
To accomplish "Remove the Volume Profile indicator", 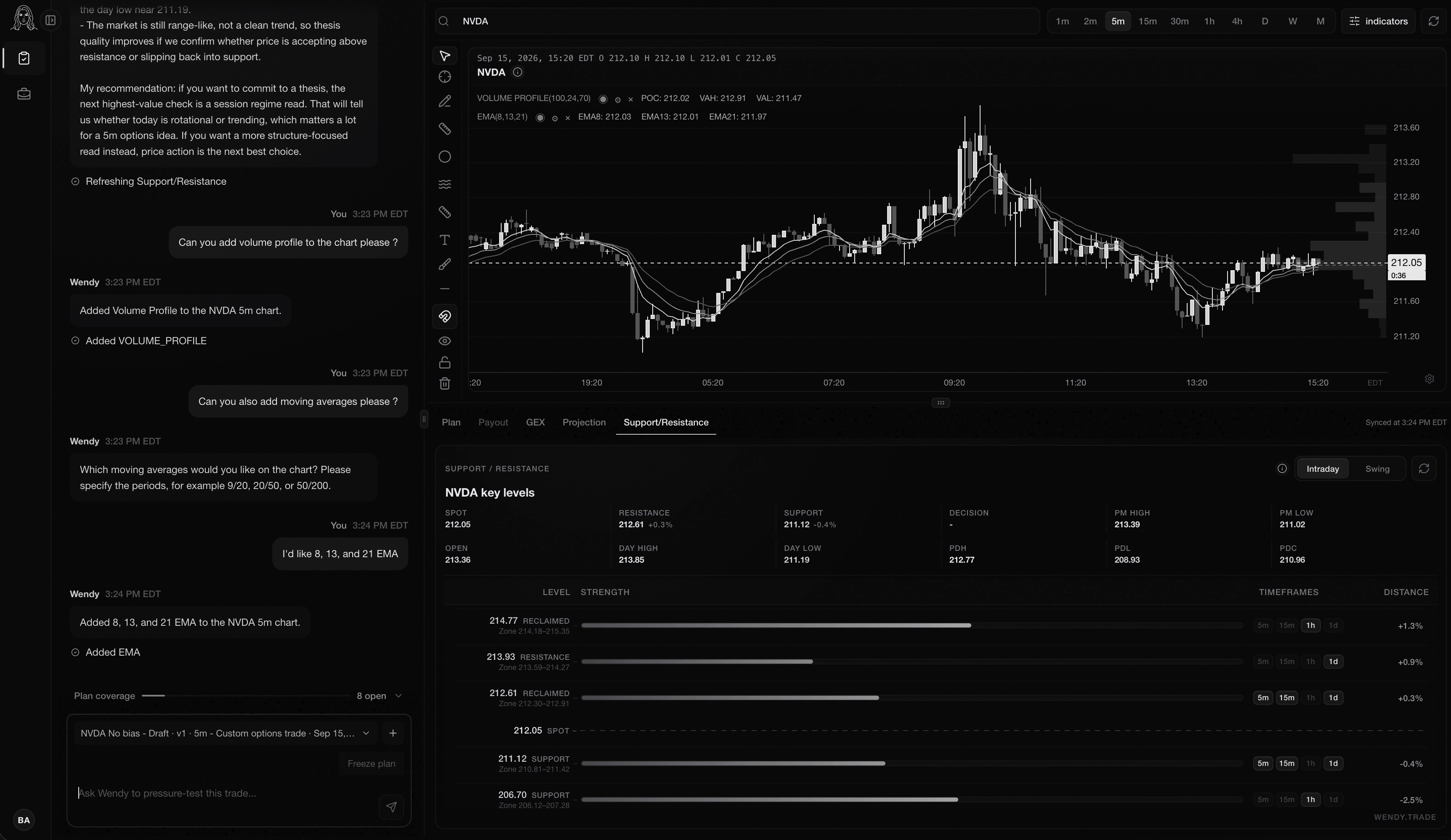I will (x=630, y=100).
